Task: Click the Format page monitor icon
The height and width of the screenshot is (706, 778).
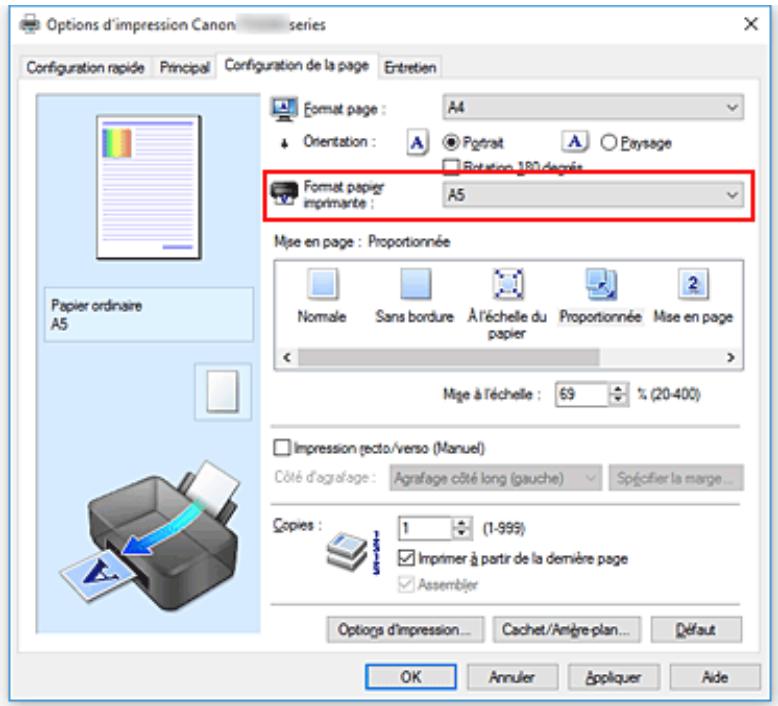Action: click(284, 109)
